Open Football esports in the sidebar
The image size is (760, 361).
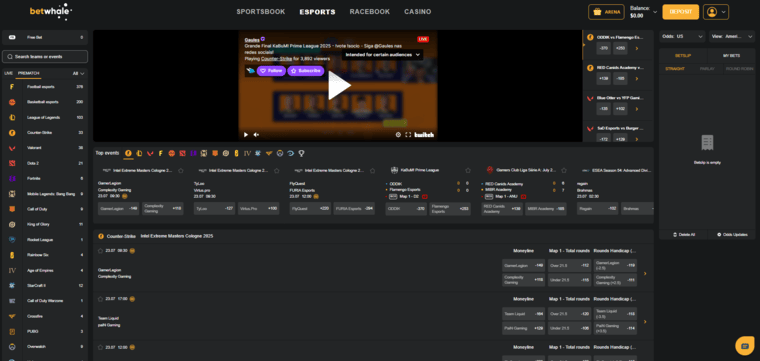(x=45, y=87)
